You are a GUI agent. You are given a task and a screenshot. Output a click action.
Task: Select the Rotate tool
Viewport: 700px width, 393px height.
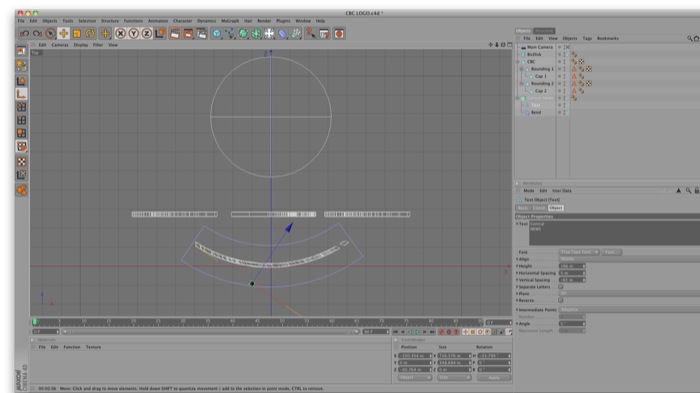click(x=90, y=33)
